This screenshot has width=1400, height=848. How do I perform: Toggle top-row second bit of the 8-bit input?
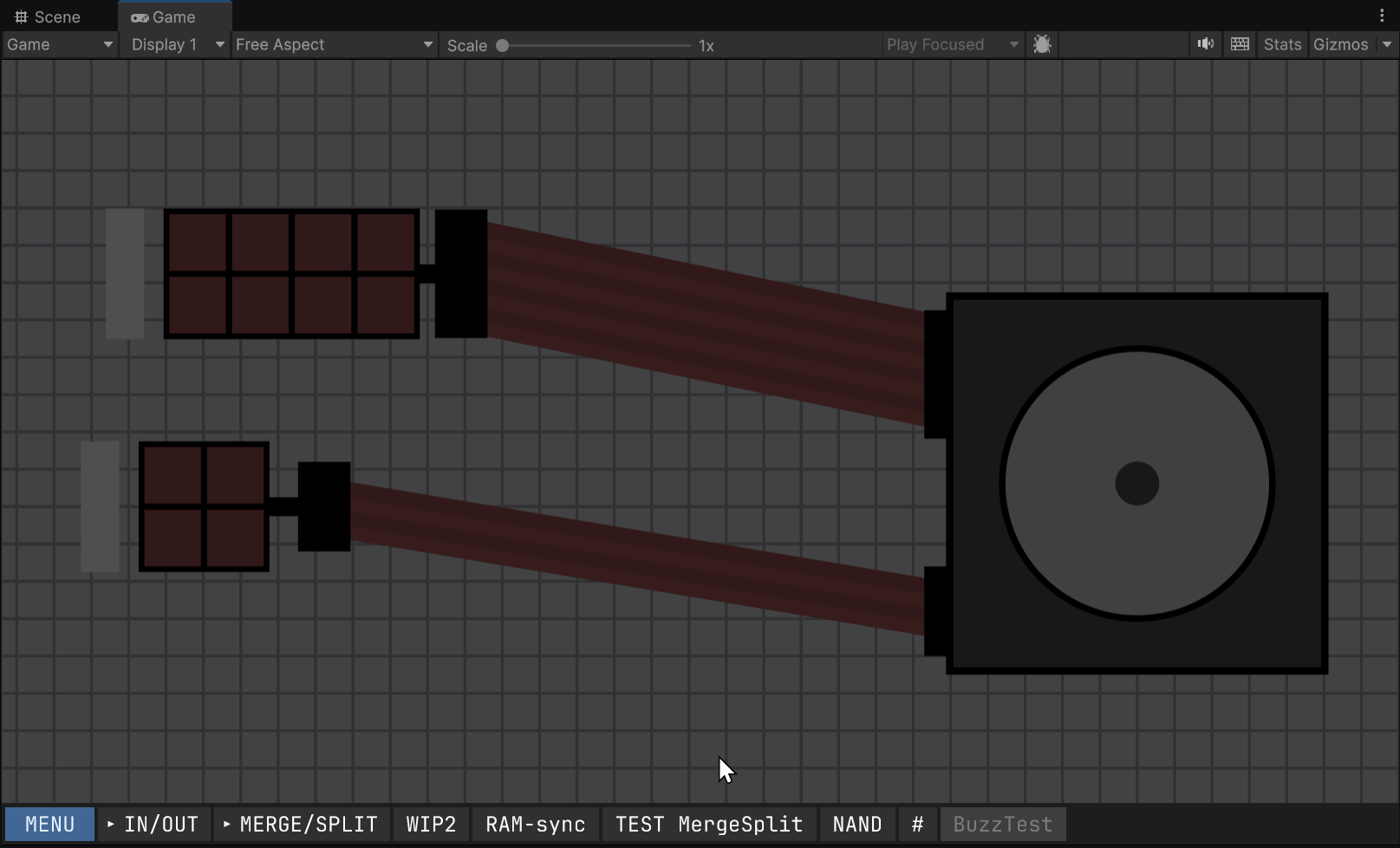coord(260,242)
